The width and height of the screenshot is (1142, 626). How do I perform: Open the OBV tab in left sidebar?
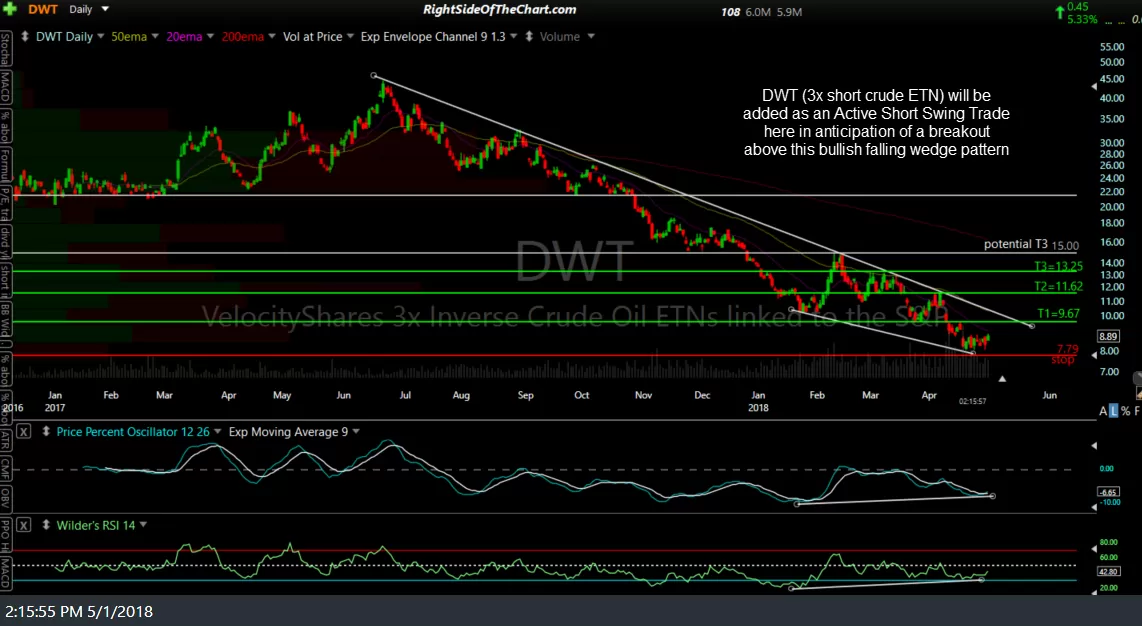coord(5,498)
